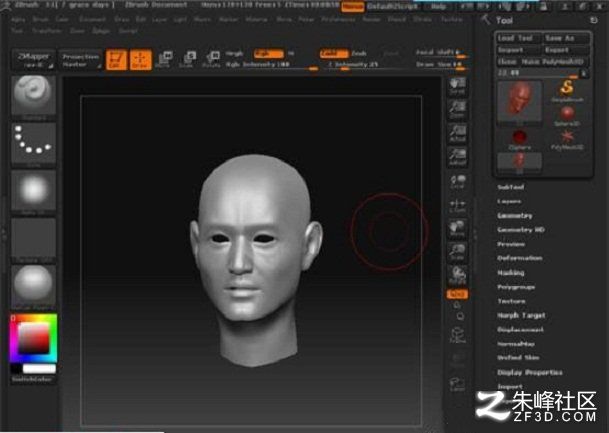Select the Scale transform icon
Viewport: 609px width, 433px height.
188,59
